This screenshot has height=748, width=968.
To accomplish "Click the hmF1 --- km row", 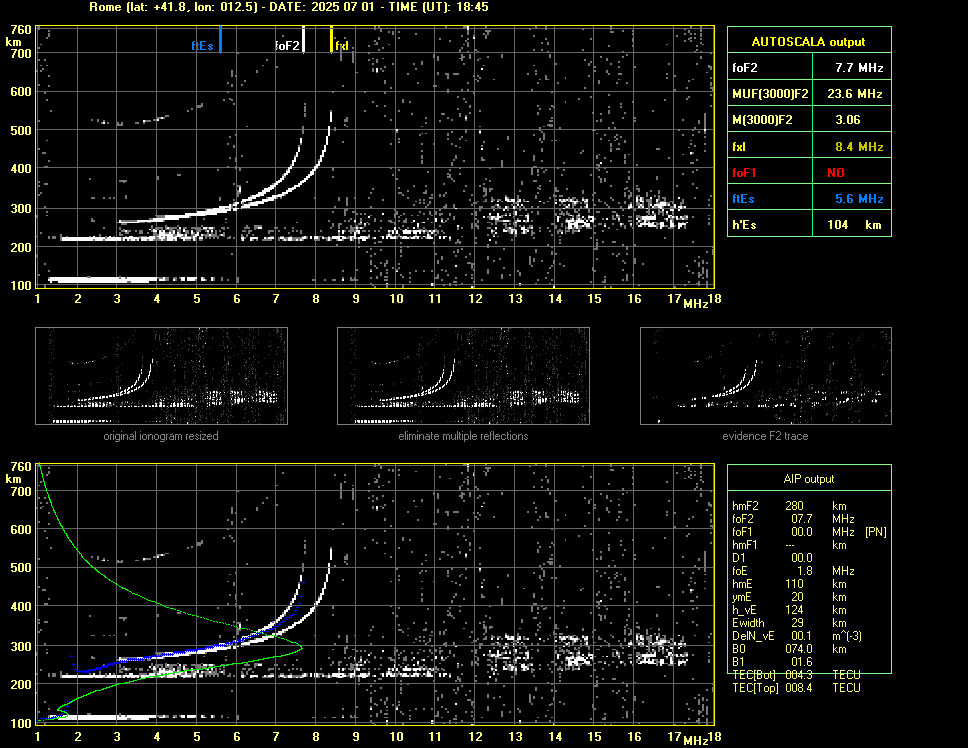I will 790,545.
